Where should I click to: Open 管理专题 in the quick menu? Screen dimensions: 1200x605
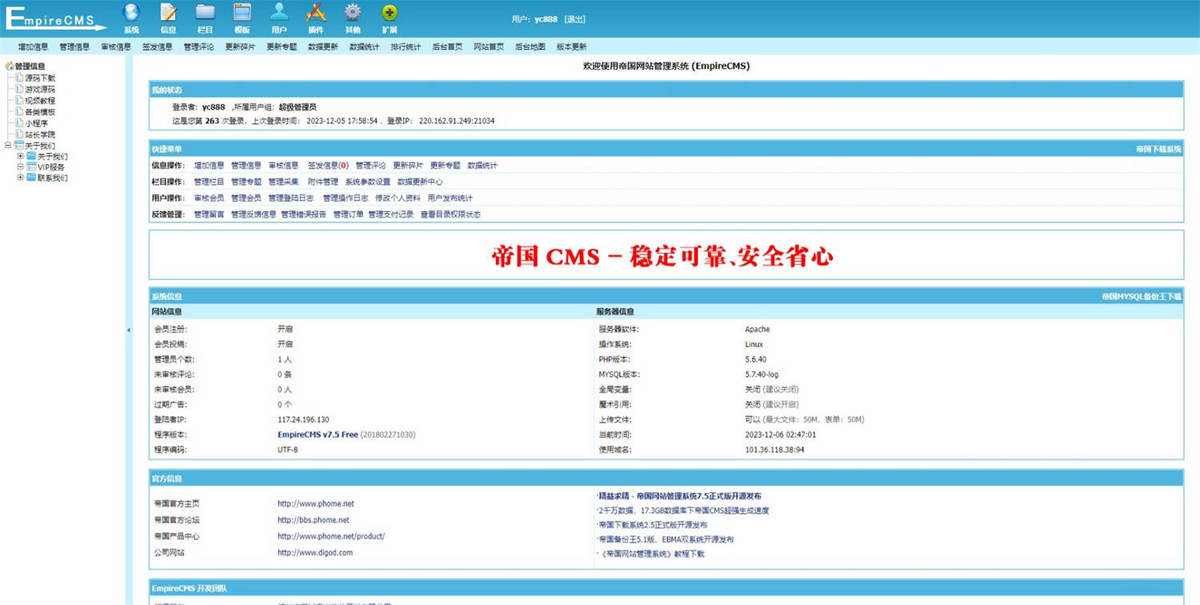(x=246, y=182)
